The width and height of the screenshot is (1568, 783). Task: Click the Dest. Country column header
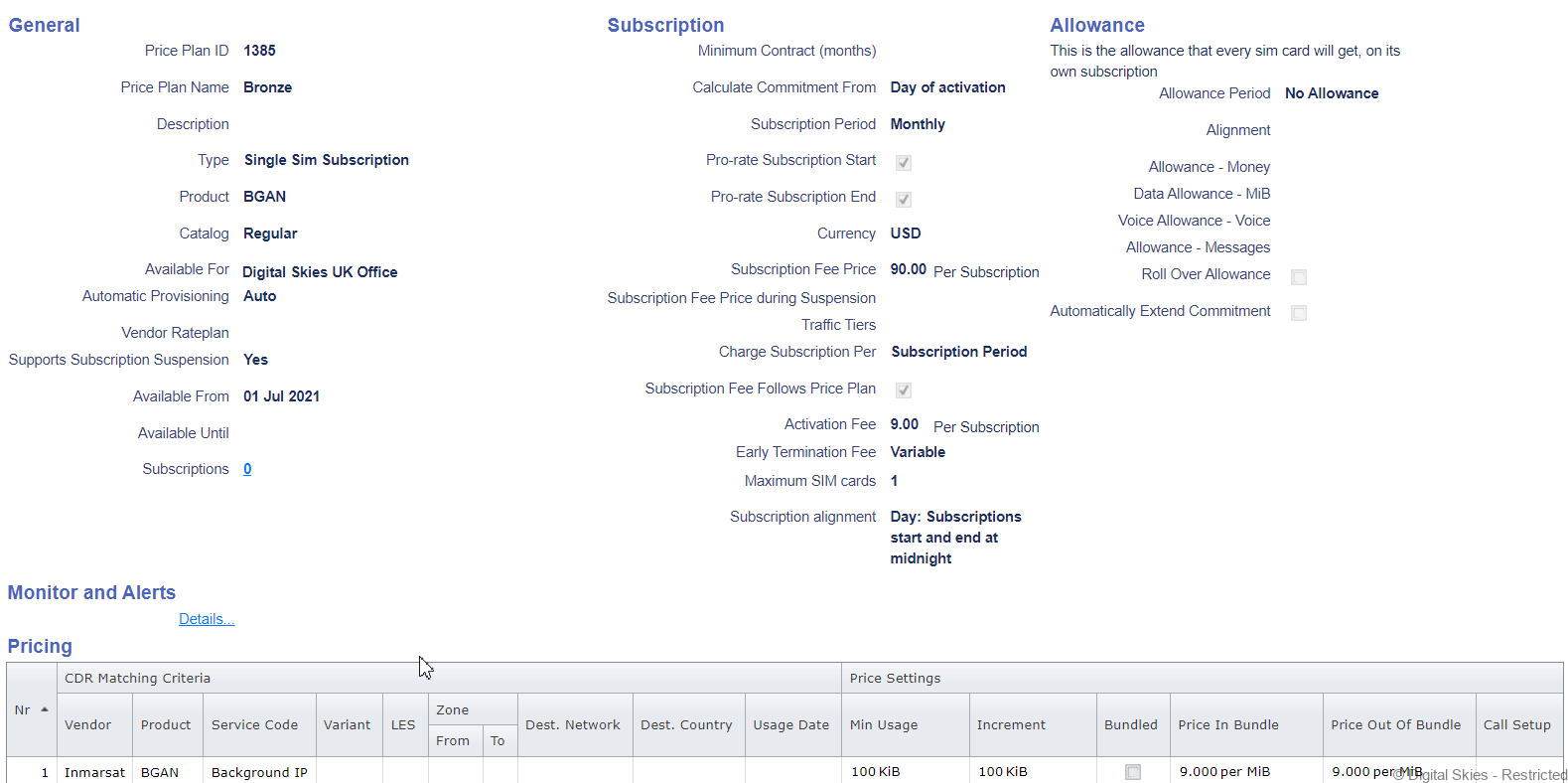pos(686,725)
